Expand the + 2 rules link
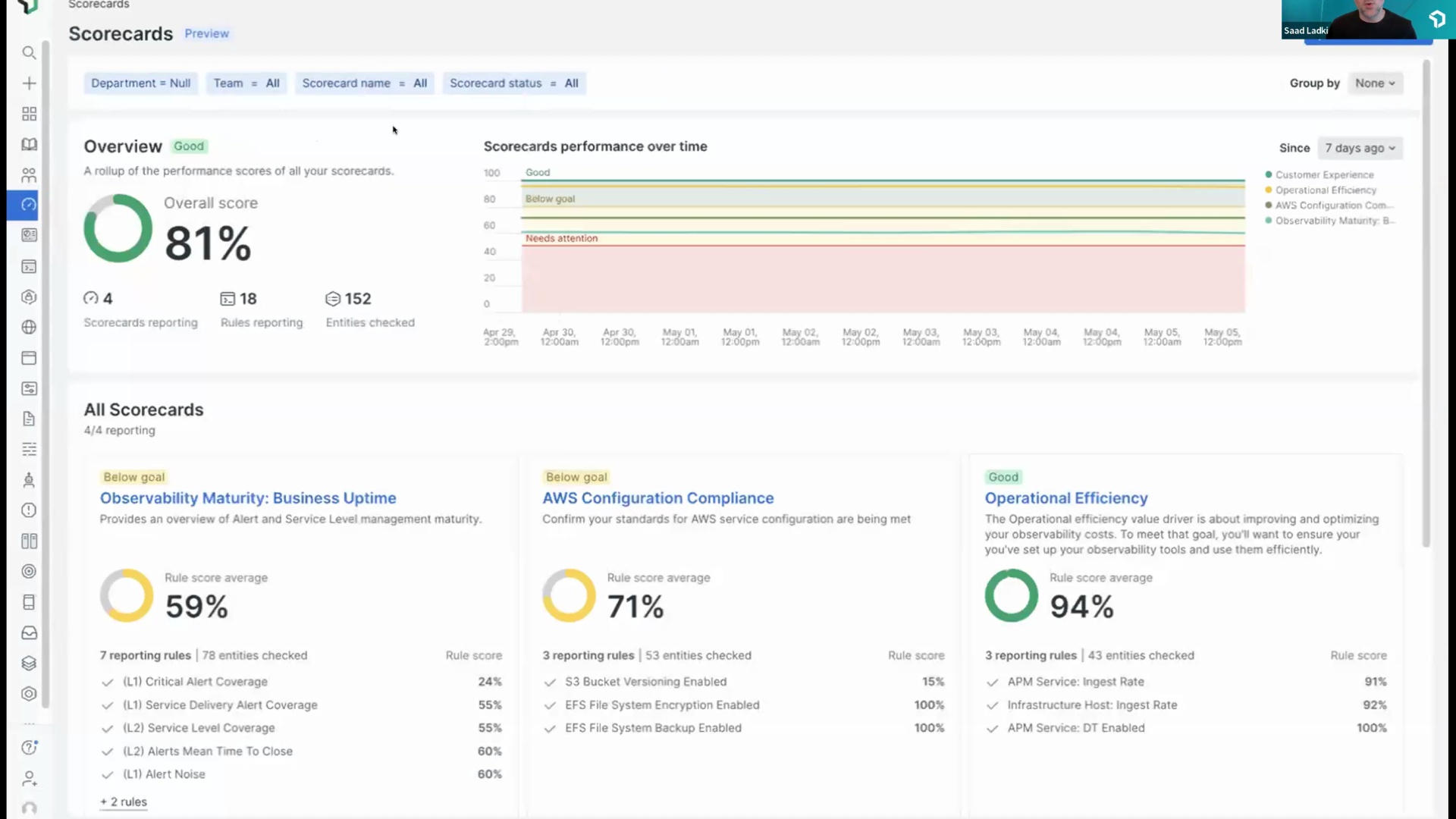The image size is (1456, 819). (x=124, y=802)
